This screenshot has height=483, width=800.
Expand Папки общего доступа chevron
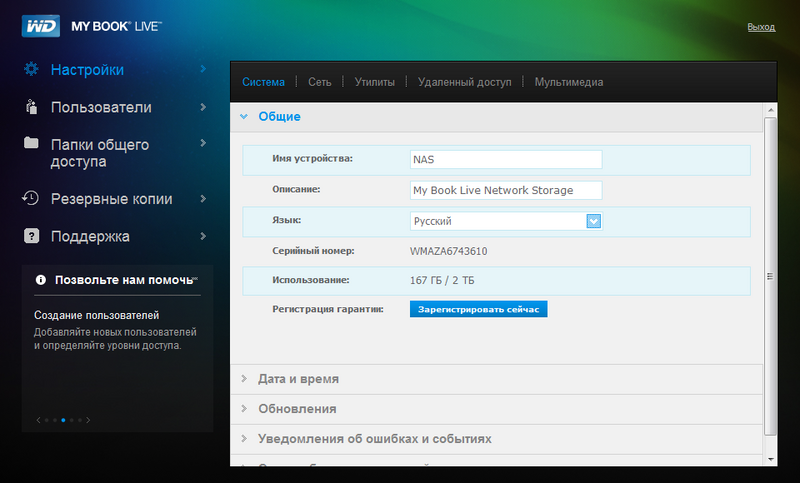tap(203, 143)
